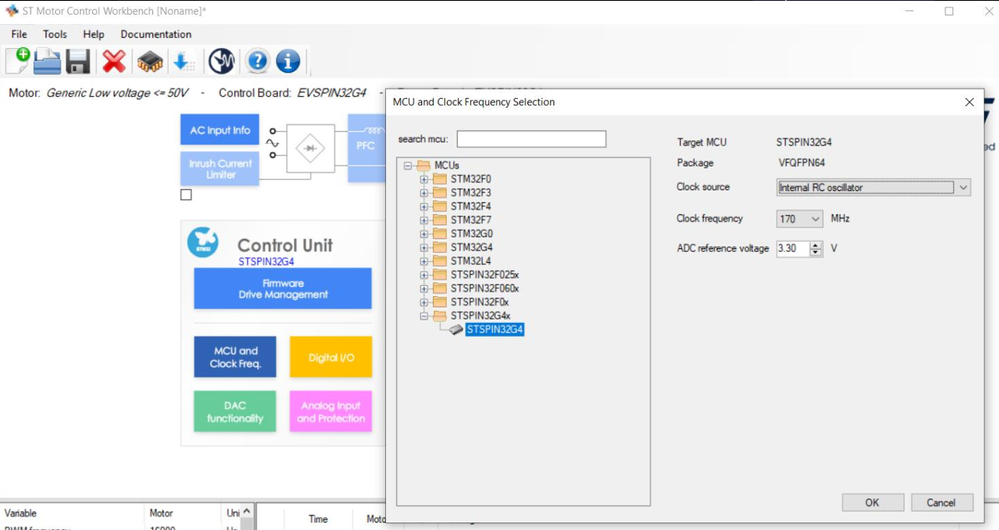Collapse the STSPIN32G4x tree folder

point(424,316)
